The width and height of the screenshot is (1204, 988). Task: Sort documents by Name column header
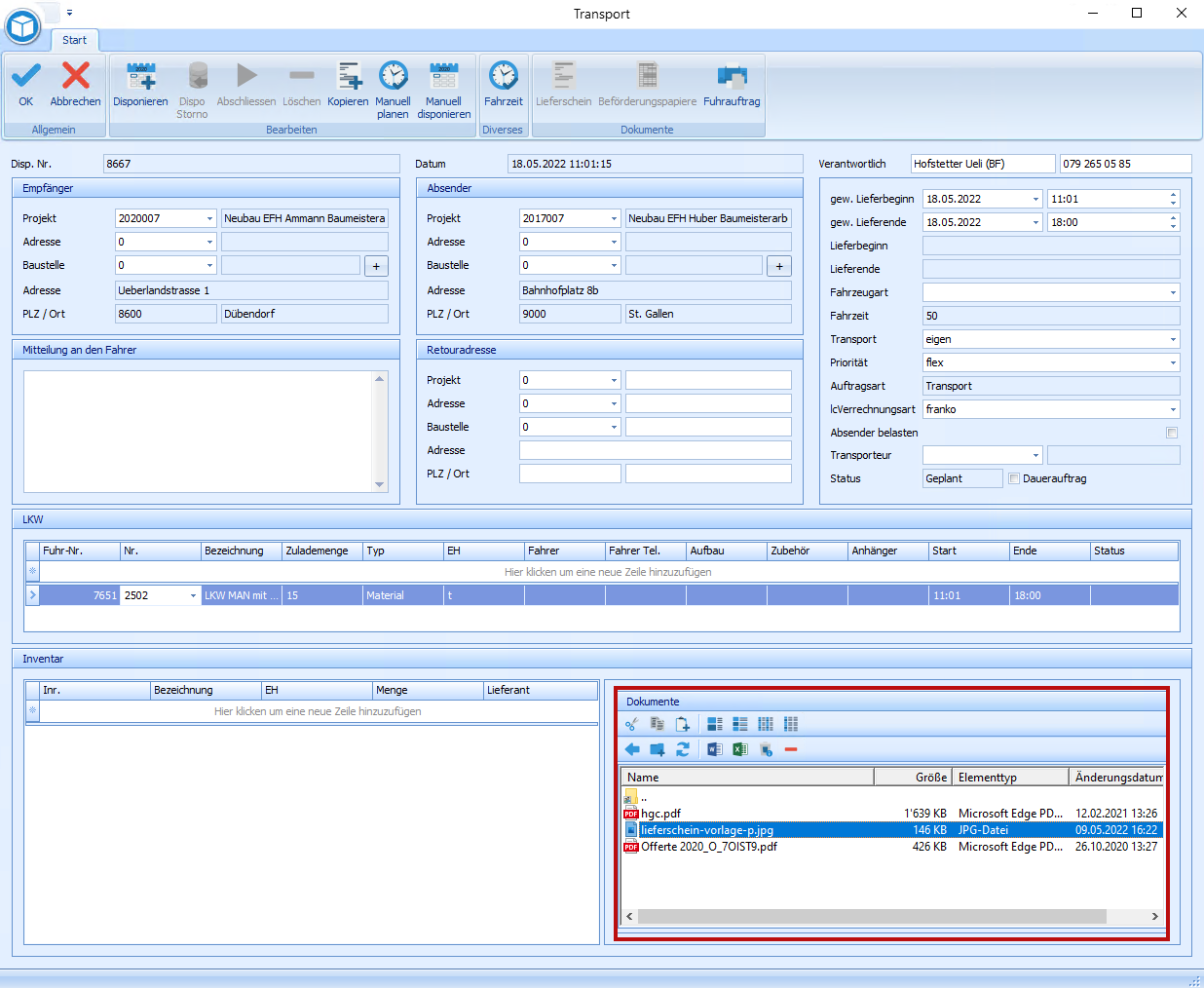coord(747,777)
